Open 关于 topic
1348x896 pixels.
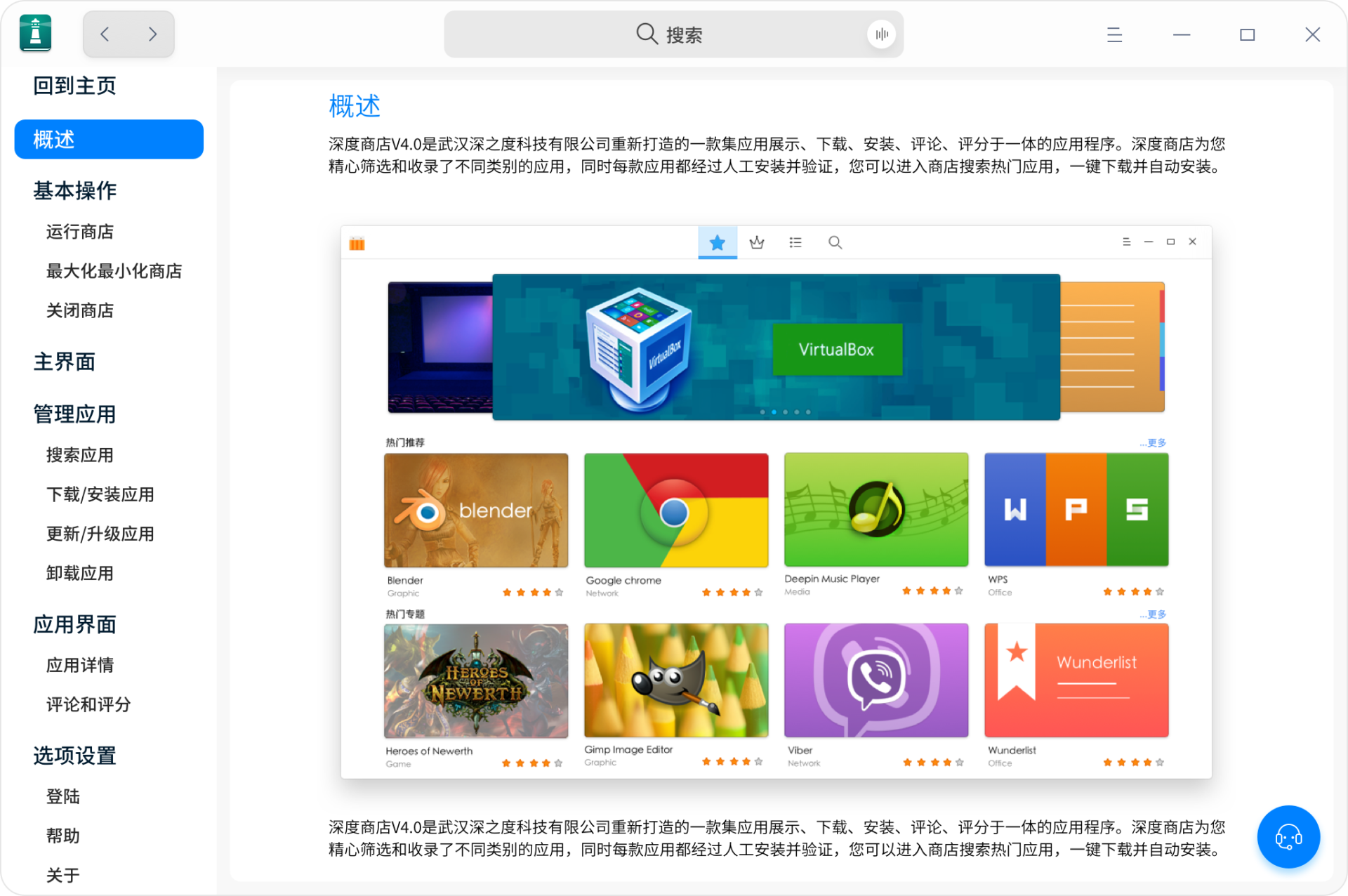[x=63, y=875]
